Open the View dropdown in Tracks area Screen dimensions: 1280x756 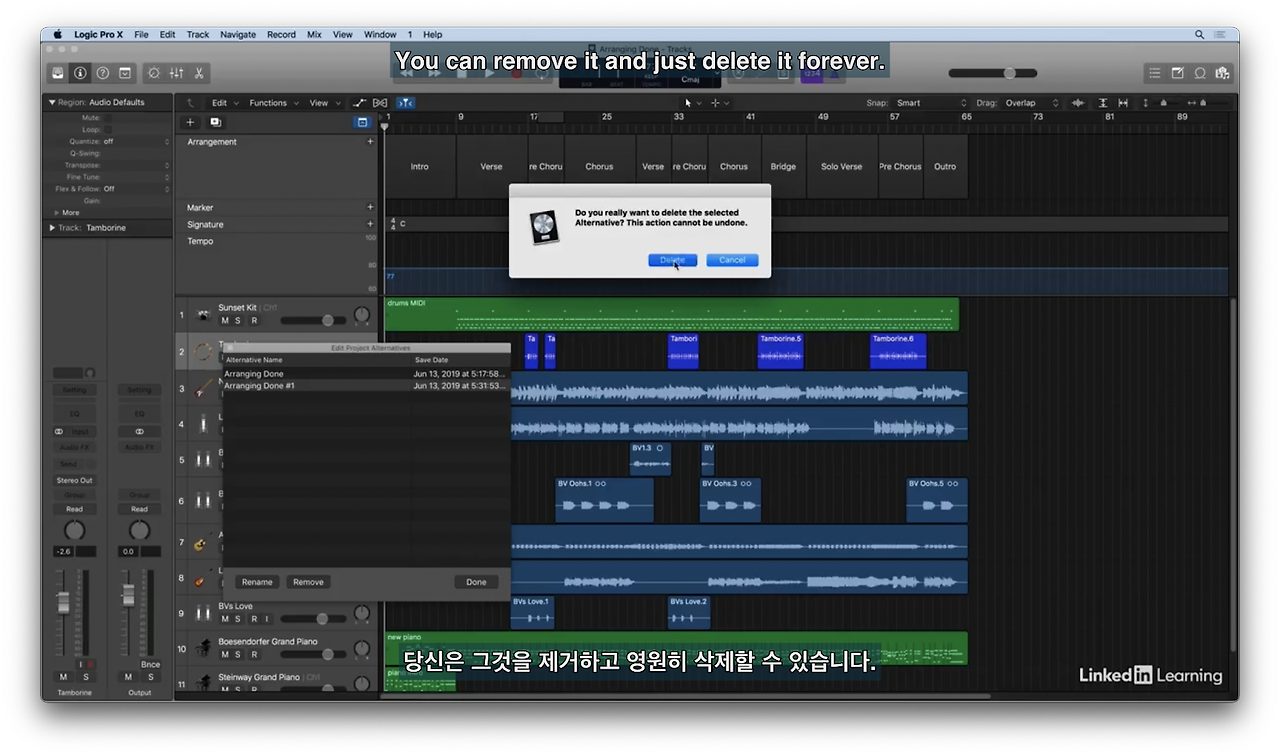[323, 103]
